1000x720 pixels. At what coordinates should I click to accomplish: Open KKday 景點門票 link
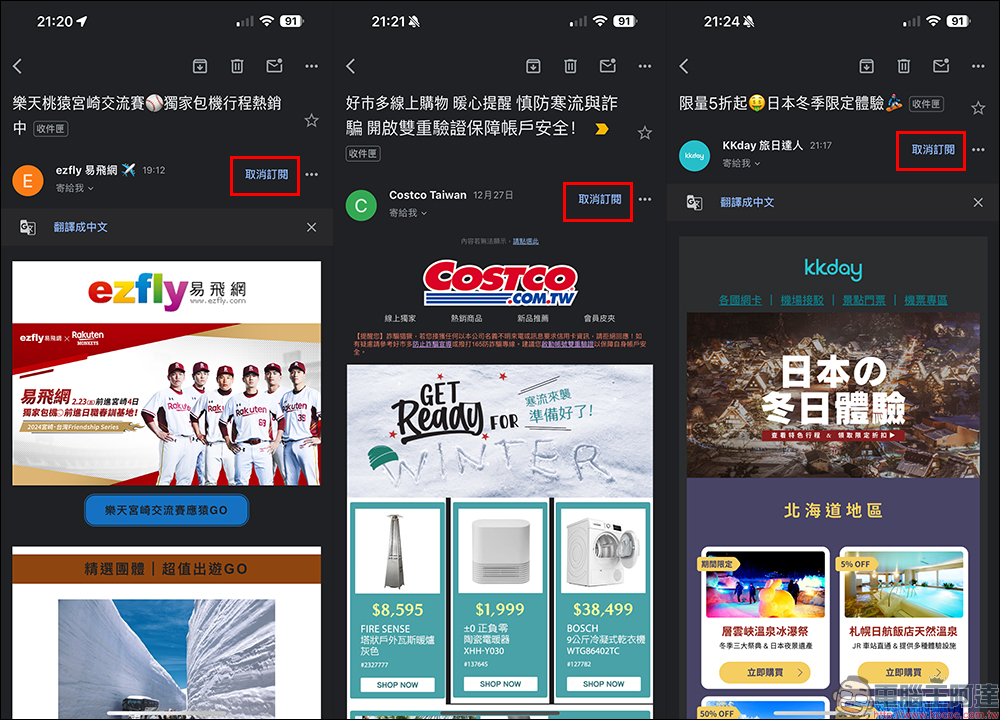(864, 300)
